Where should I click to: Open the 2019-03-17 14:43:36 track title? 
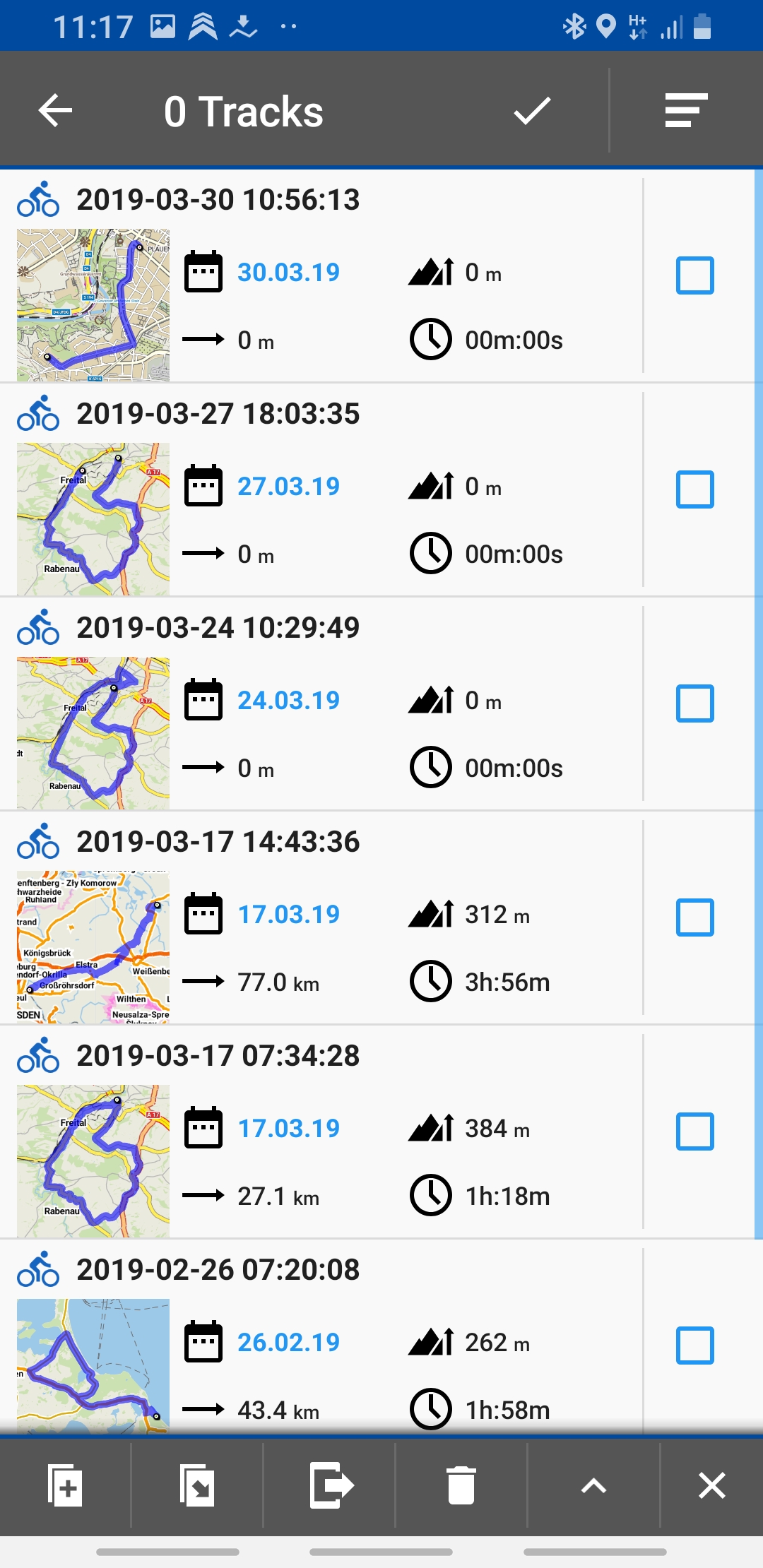pyautogui.click(x=218, y=842)
